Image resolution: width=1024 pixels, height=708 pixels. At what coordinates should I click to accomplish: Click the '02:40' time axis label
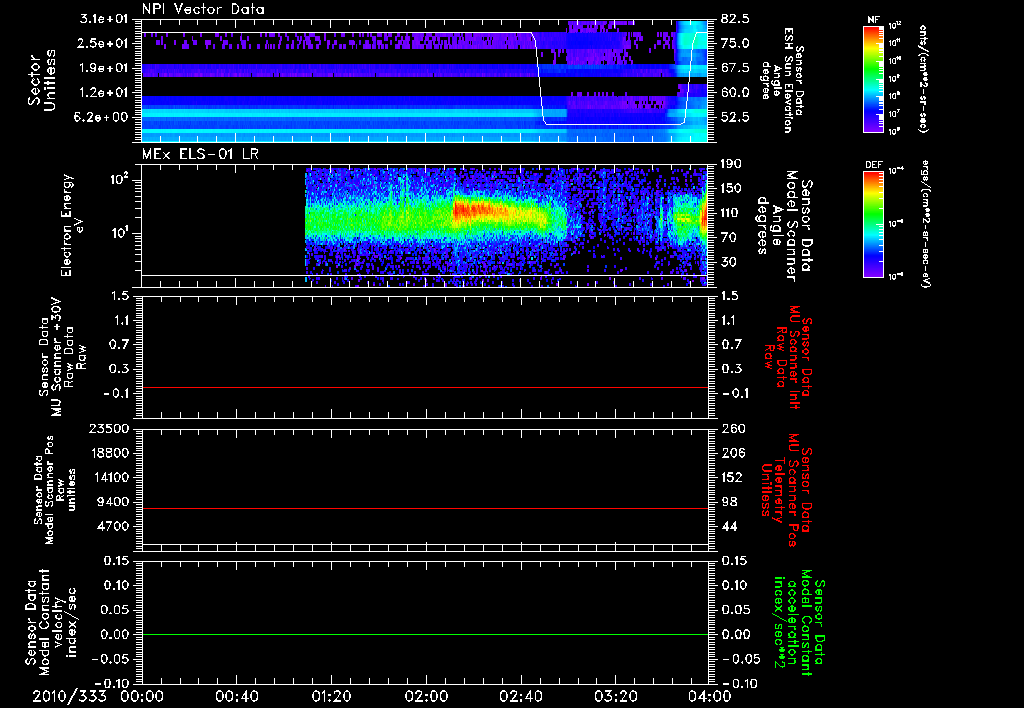pos(520,696)
